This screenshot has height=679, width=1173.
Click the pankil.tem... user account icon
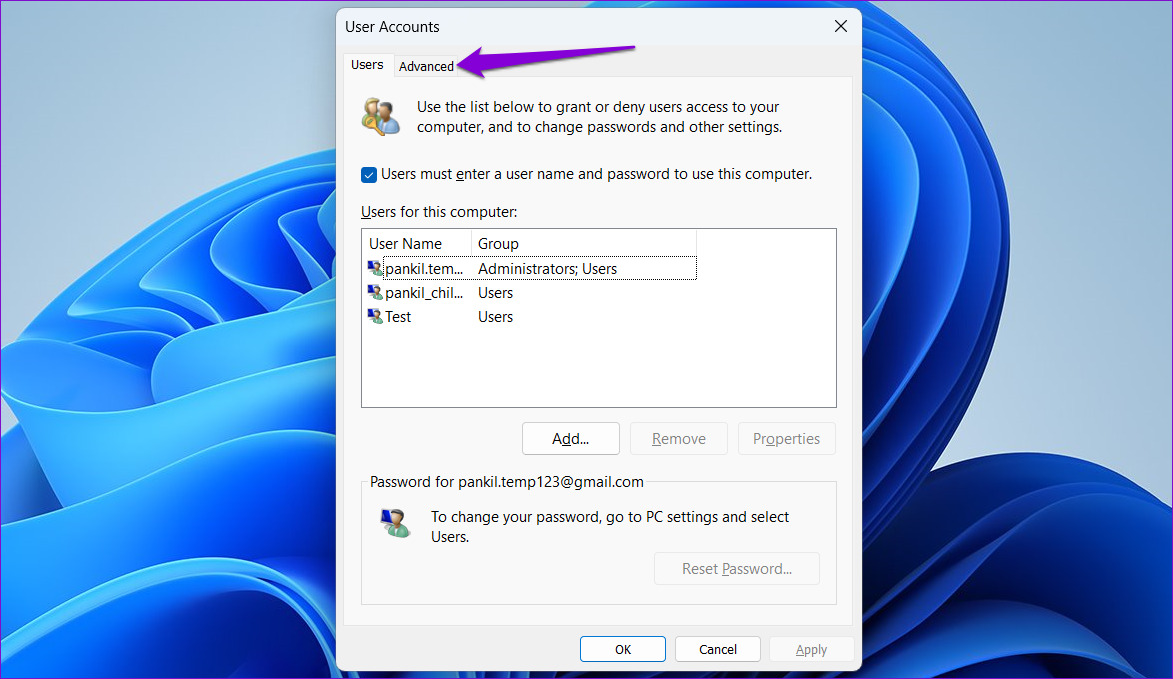[375, 268]
